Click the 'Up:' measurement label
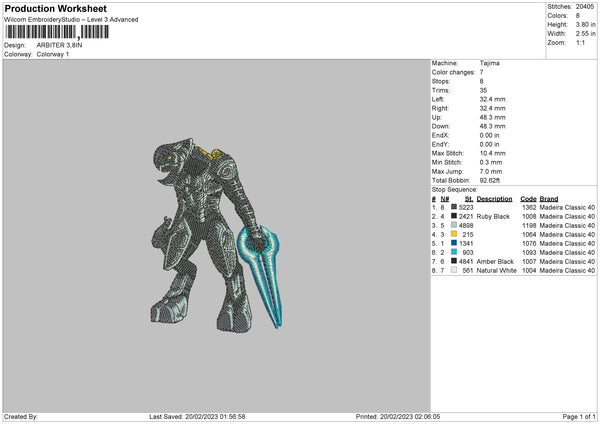The image size is (600, 424). point(437,117)
